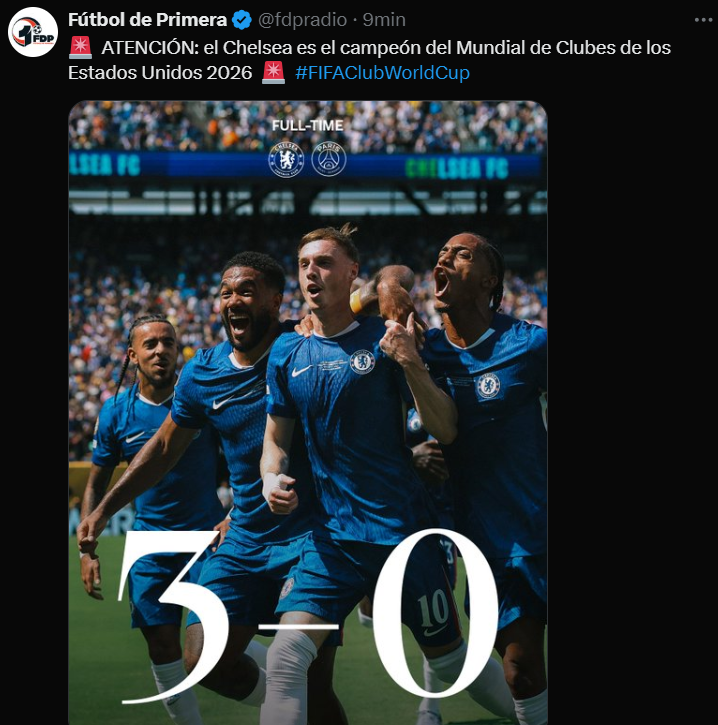Viewport: 718px width, 725px height.
Task: Click the green CHELSEA FC stadium banner
Action: [x=457, y=168]
